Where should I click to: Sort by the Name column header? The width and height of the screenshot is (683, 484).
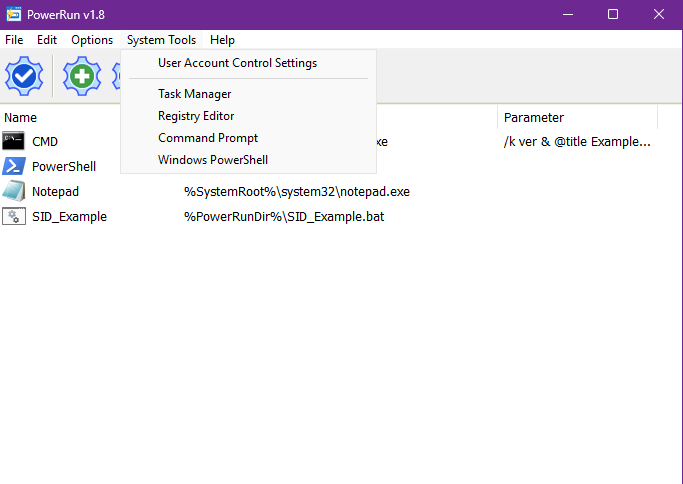(x=20, y=118)
